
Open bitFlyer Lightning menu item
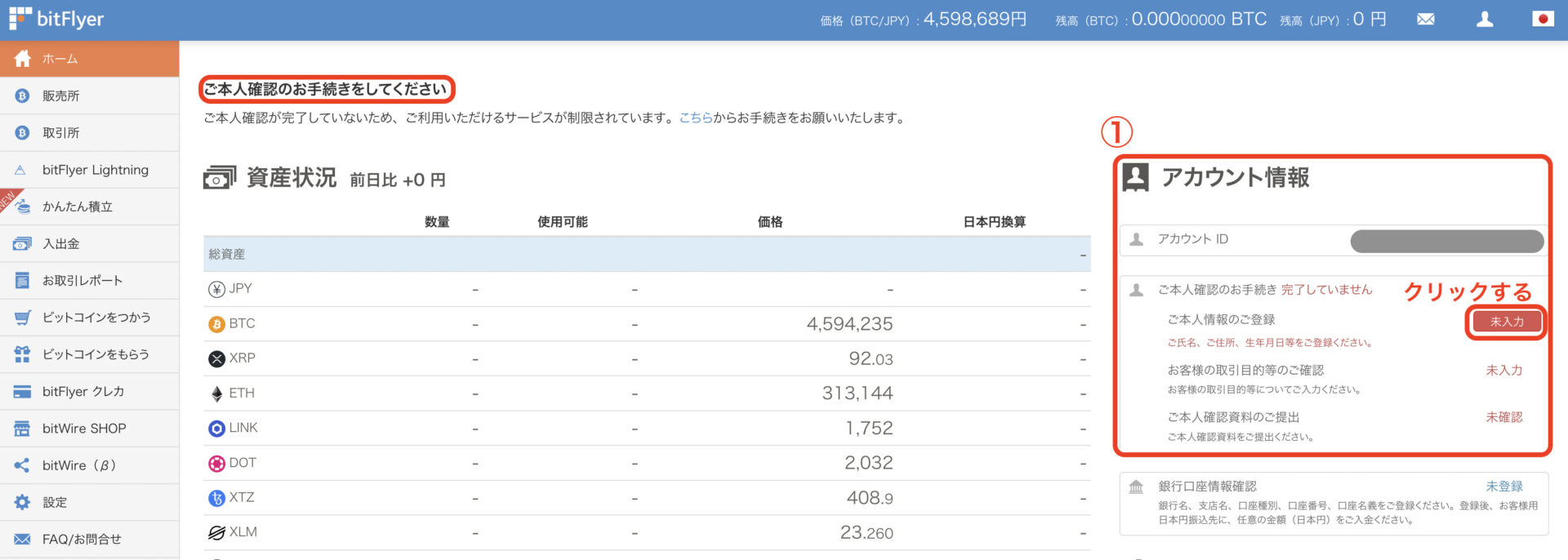pos(89,170)
